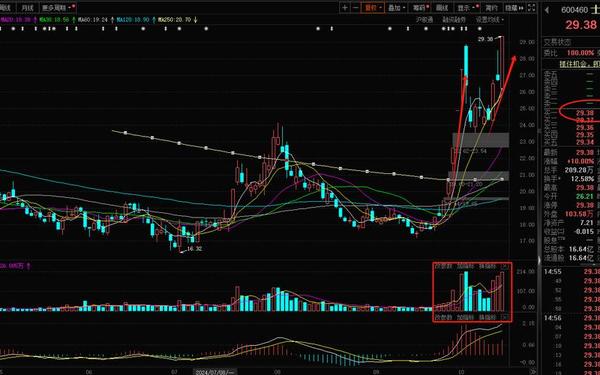Open the 设置均线 moving average settings dropdown

tap(490, 20)
